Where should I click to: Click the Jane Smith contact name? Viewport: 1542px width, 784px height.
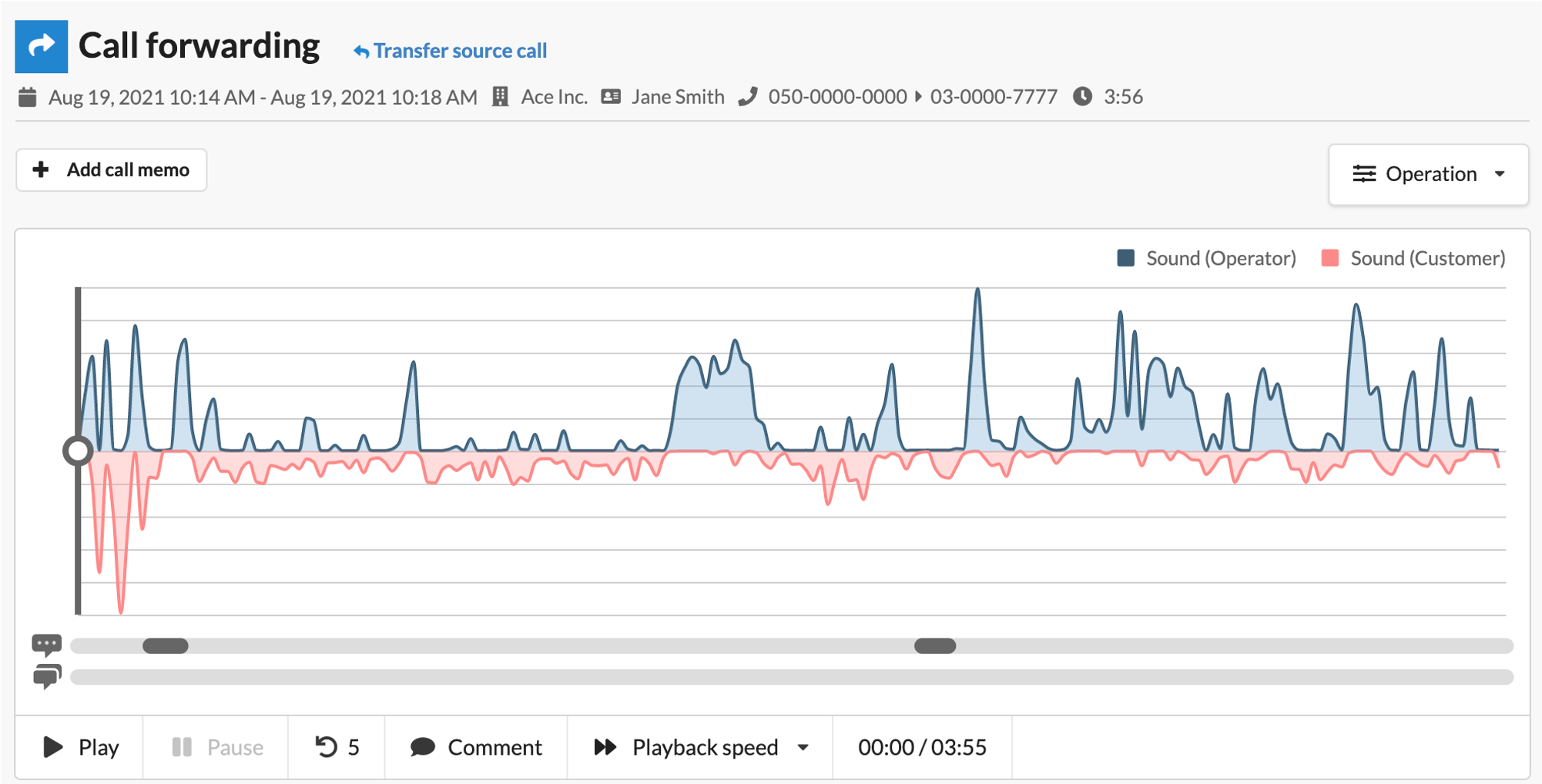click(678, 97)
